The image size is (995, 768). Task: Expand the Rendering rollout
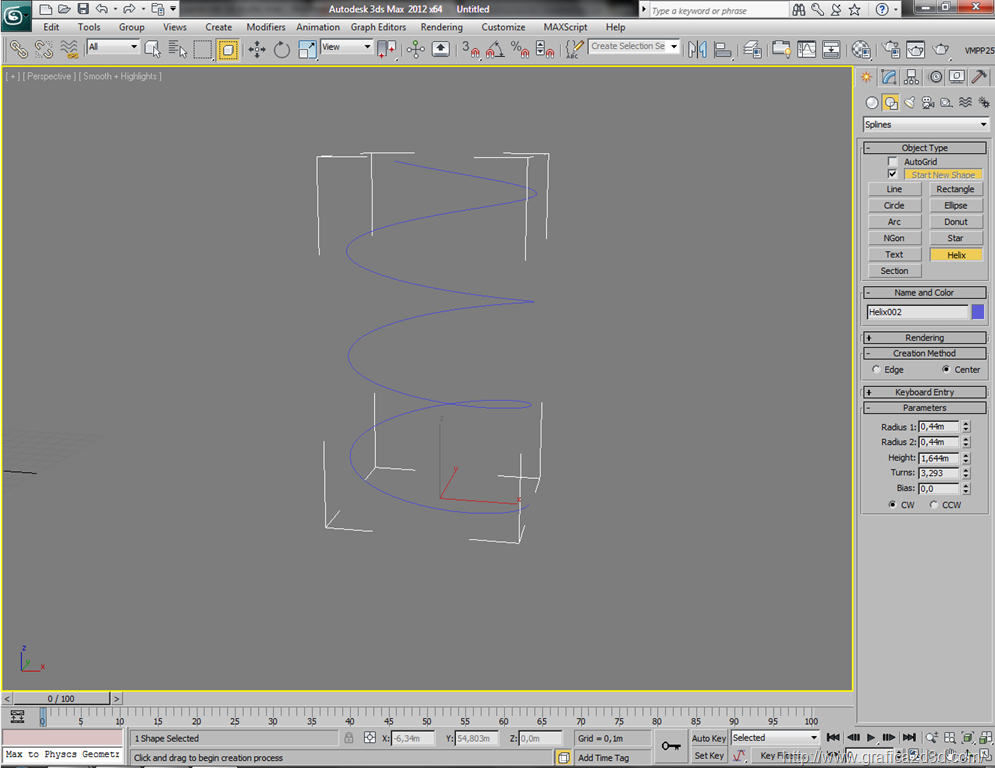tap(925, 338)
